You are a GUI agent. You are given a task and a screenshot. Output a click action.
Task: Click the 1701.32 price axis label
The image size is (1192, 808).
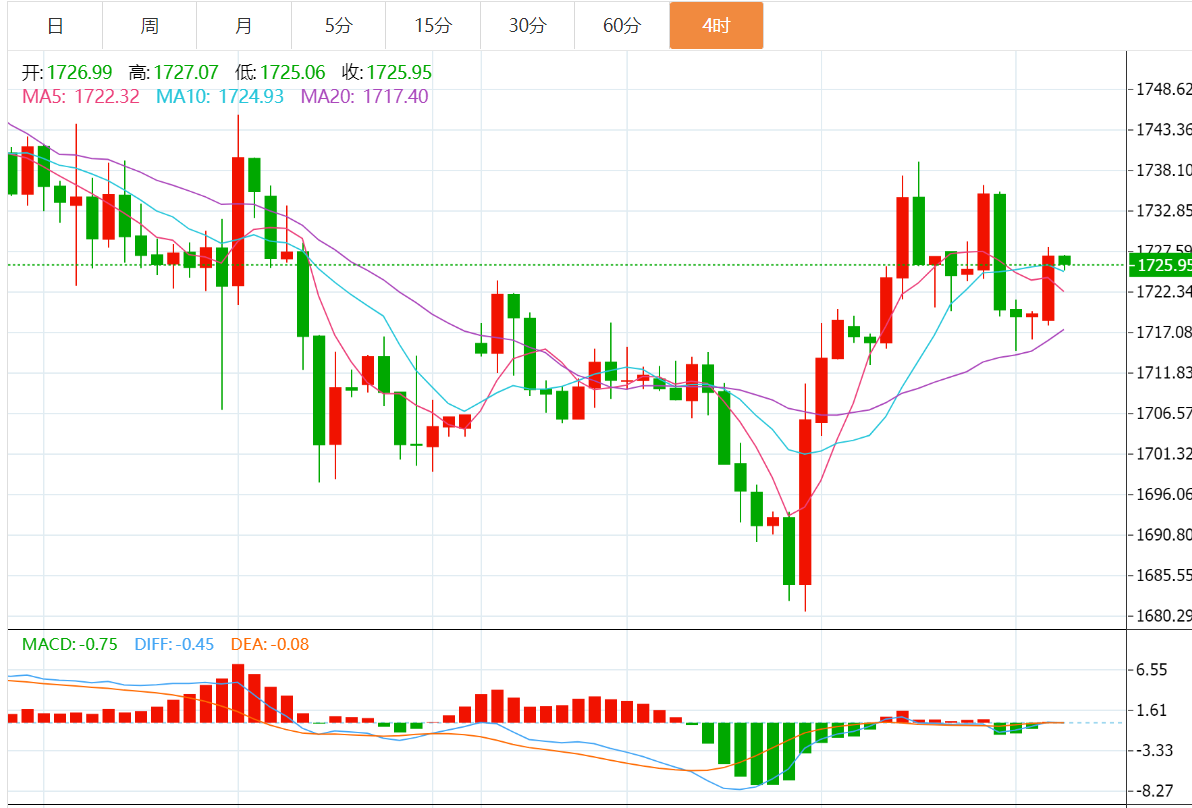[1163, 454]
